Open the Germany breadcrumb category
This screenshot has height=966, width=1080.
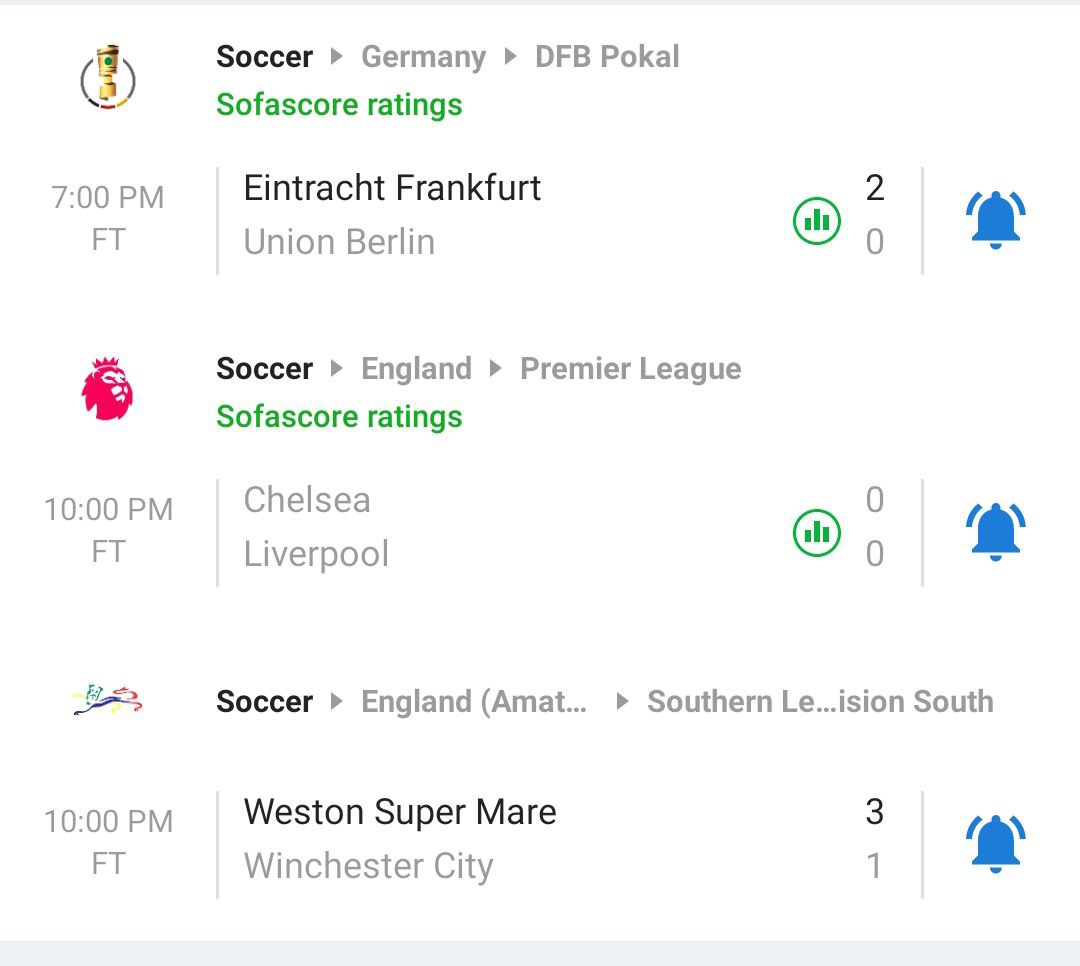(423, 57)
